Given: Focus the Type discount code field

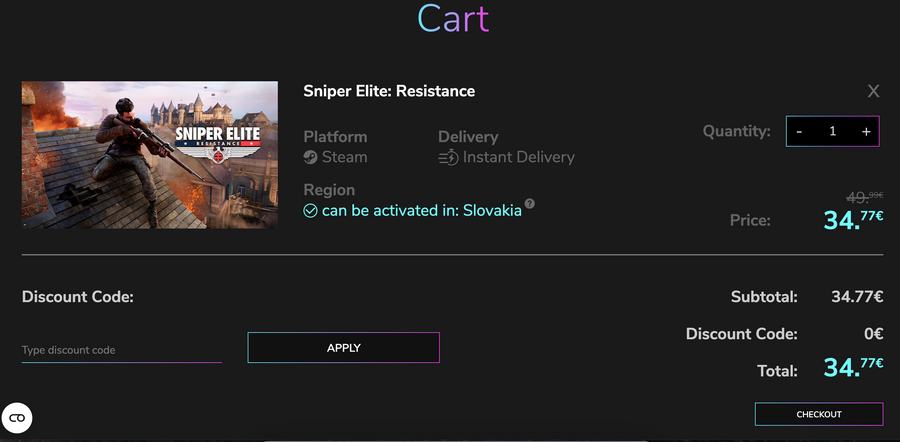Looking at the screenshot, I should 122,350.
